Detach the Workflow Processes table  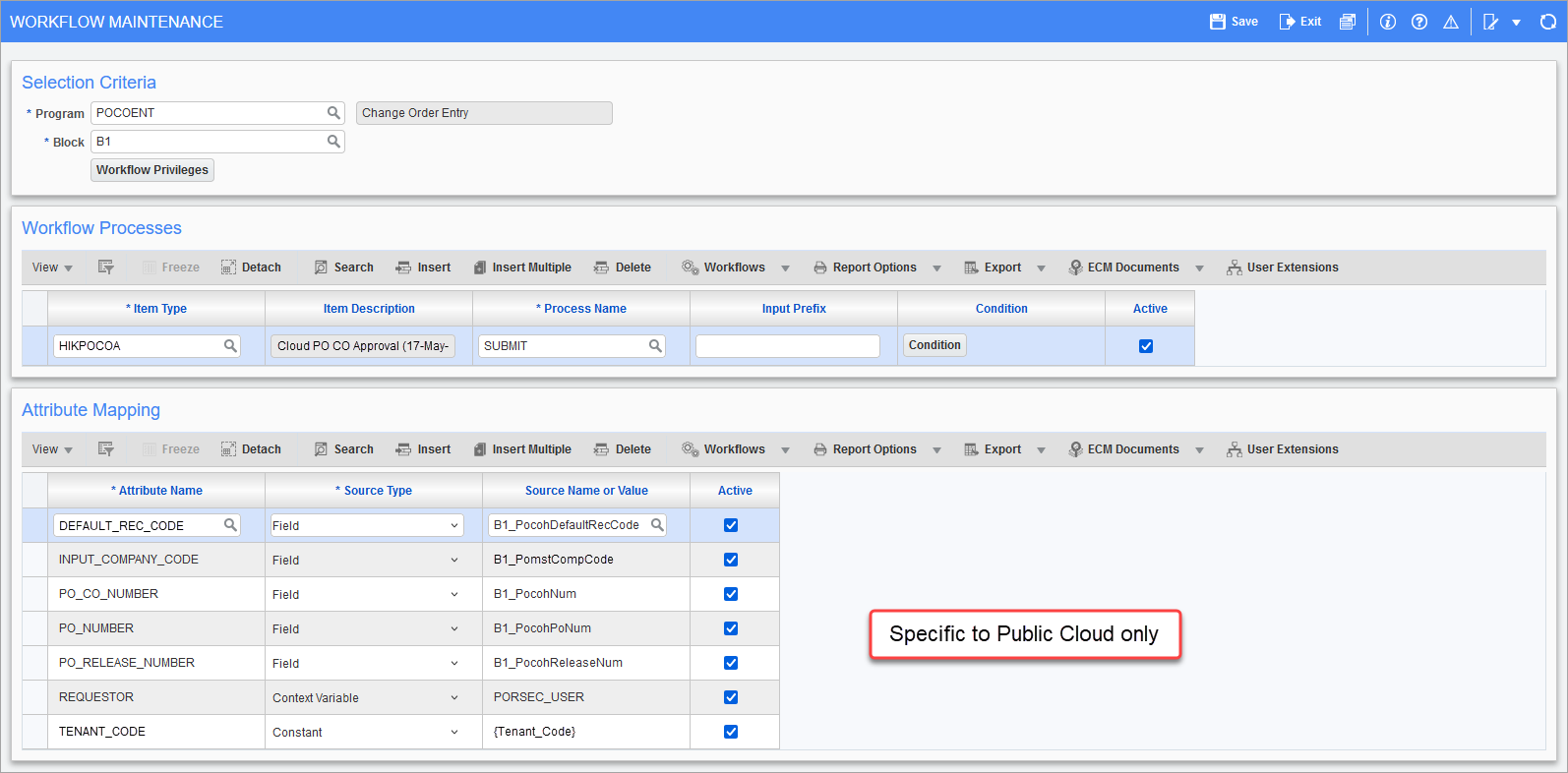click(251, 268)
